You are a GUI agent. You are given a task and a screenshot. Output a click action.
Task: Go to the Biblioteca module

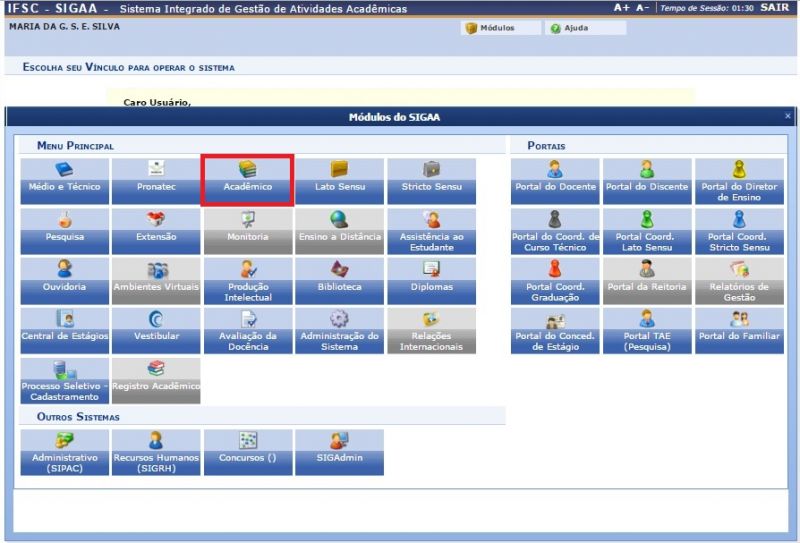(x=339, y=281)
